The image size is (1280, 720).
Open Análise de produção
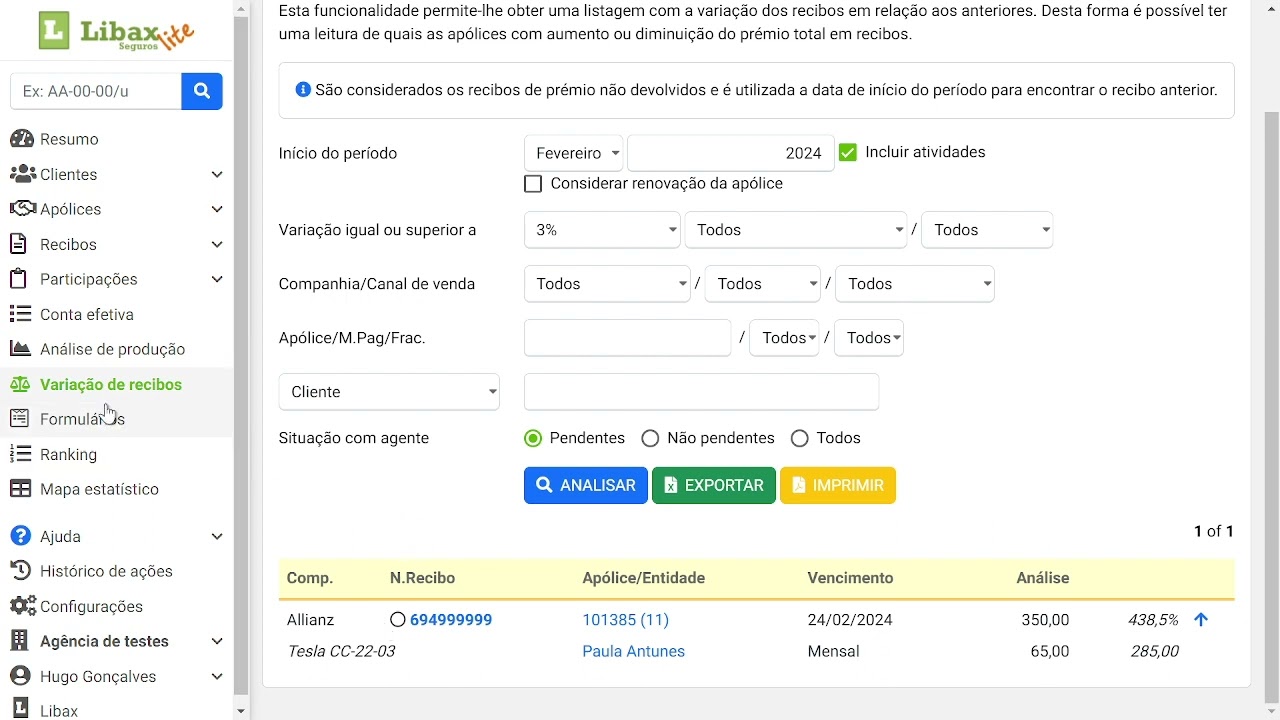pyautogui.click(x=113, y=349)
